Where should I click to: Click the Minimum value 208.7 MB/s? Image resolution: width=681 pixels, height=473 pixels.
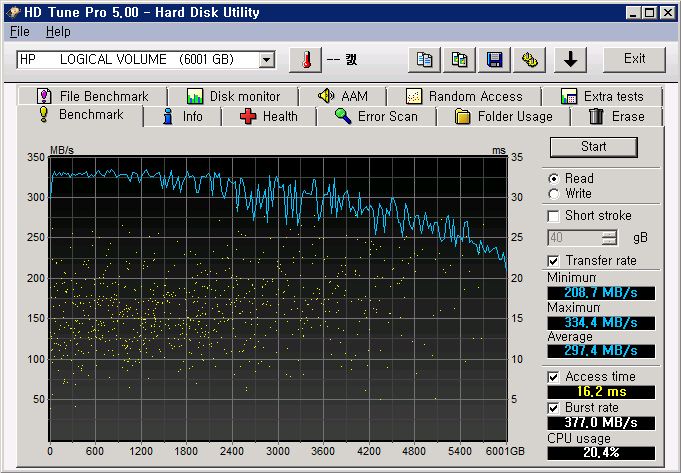[601, 293]
